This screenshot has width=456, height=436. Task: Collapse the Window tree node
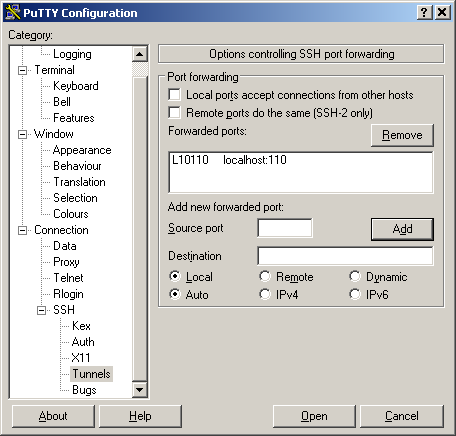point(22,134)
